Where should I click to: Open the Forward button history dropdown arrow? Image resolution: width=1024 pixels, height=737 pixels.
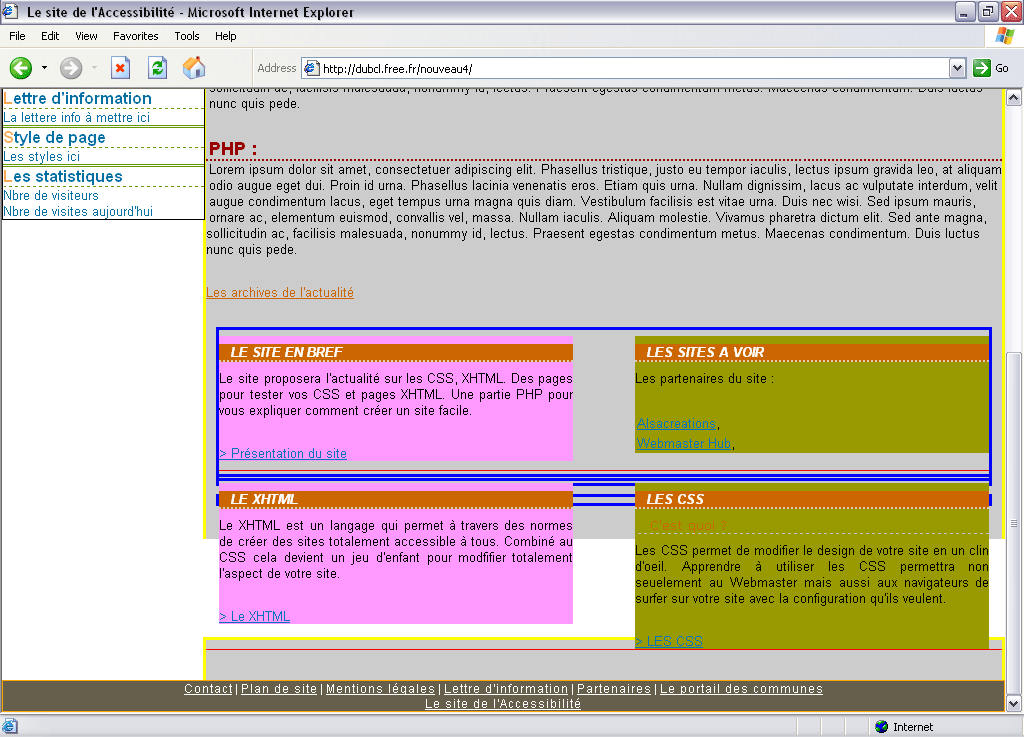point(94,68)
